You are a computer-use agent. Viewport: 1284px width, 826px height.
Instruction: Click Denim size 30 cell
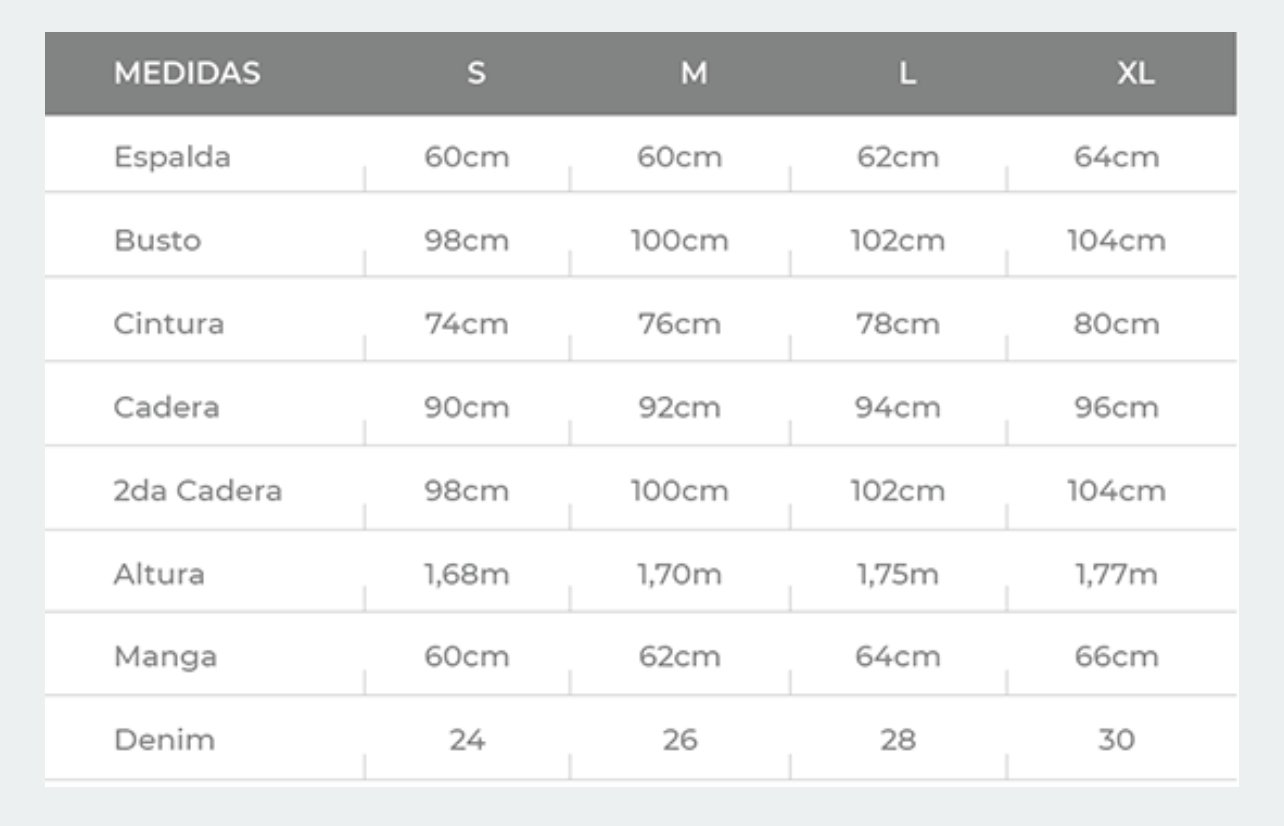[x=1116, y=740]
